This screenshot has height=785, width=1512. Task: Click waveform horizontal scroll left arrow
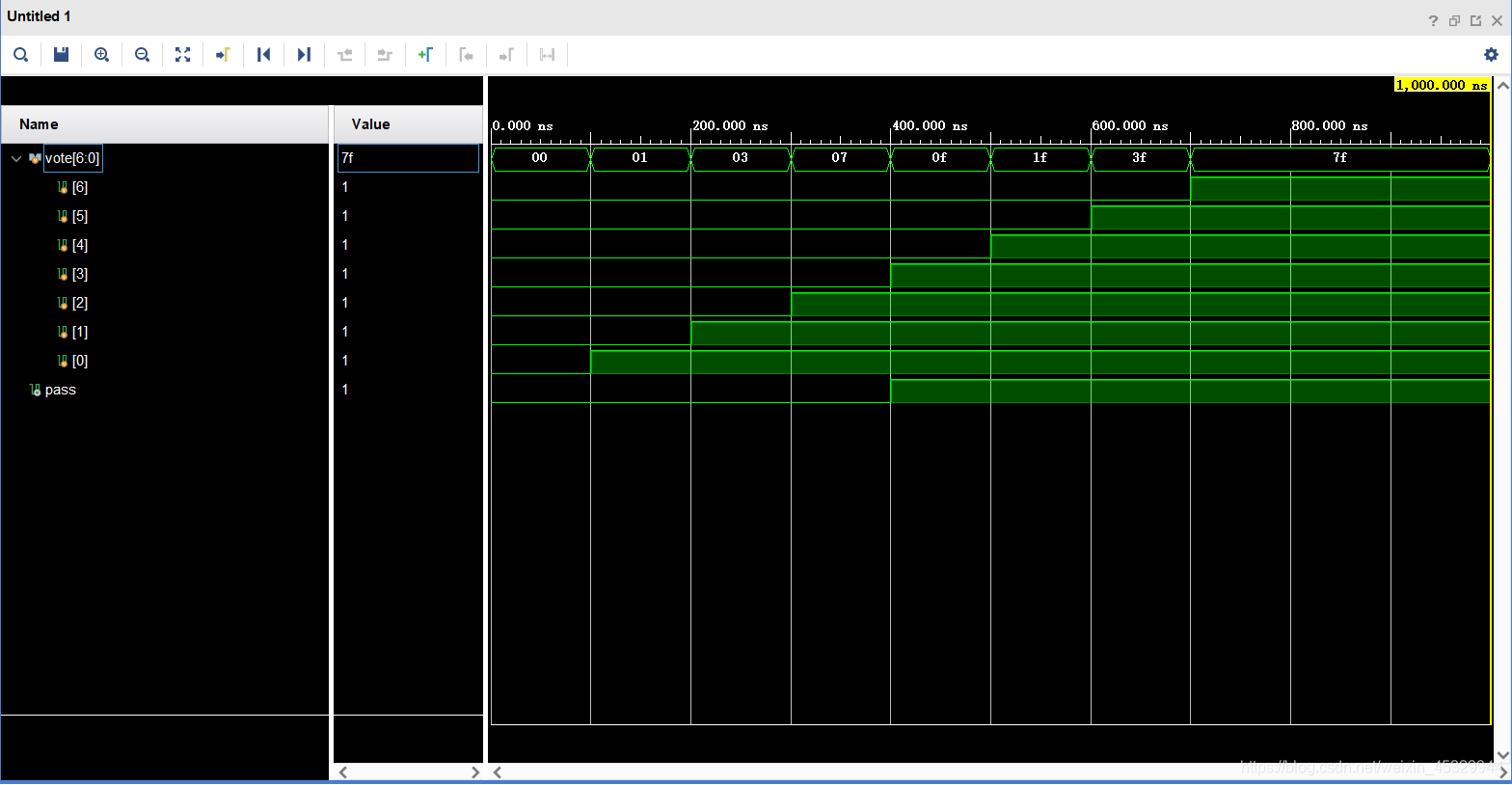click(x=498, y=772)
